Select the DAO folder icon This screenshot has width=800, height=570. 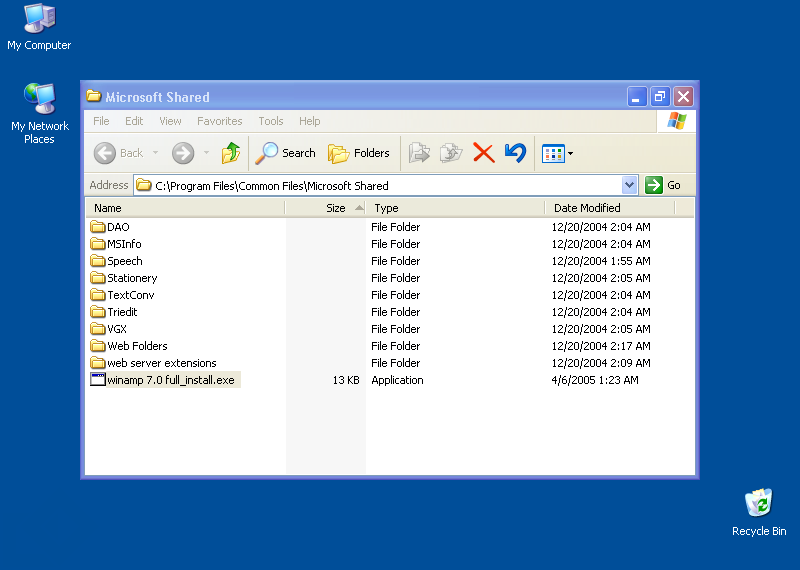(x=97, y=227)
